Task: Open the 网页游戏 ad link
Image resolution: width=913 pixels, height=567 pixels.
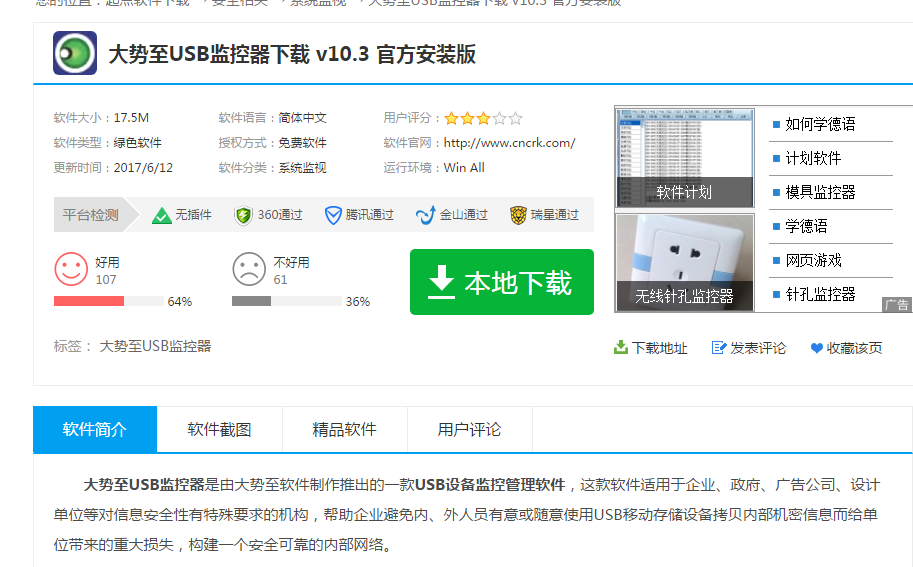Action: click(x=813, y=260)
